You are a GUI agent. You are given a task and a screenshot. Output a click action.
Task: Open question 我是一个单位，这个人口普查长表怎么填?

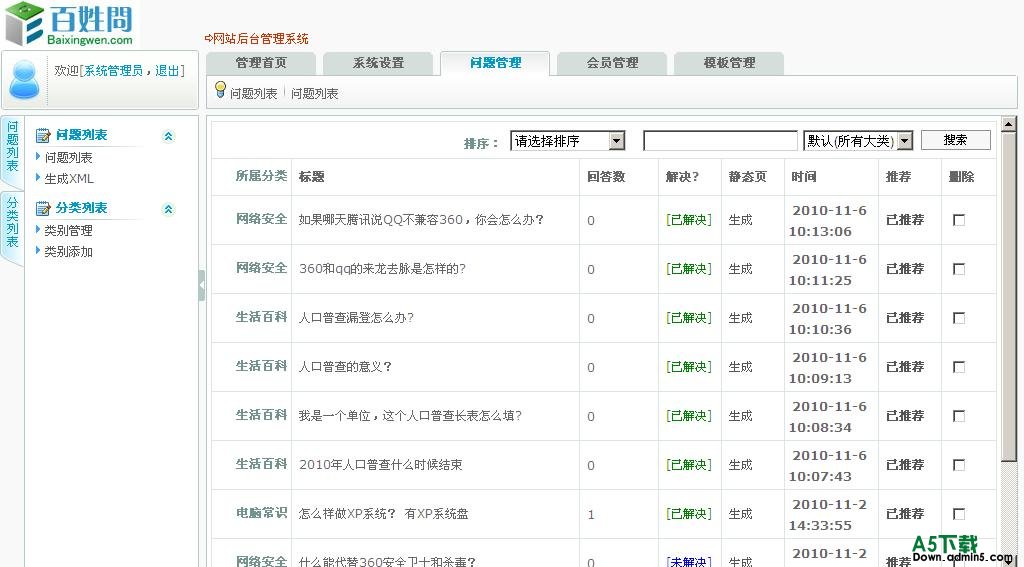[x=410, y=416]
